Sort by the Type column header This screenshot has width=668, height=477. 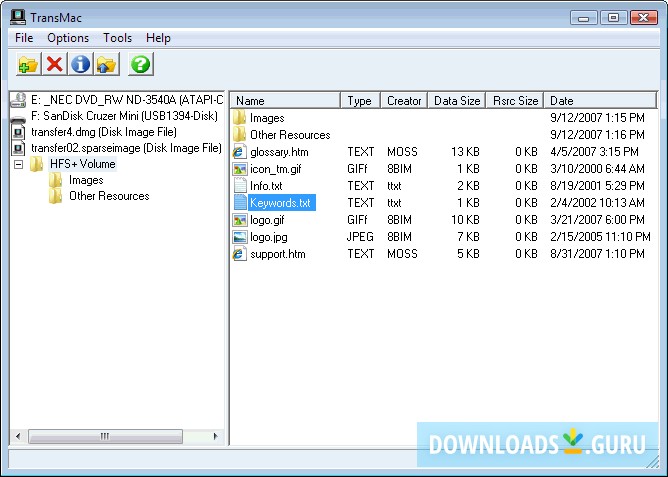click(x=360, y=101)
